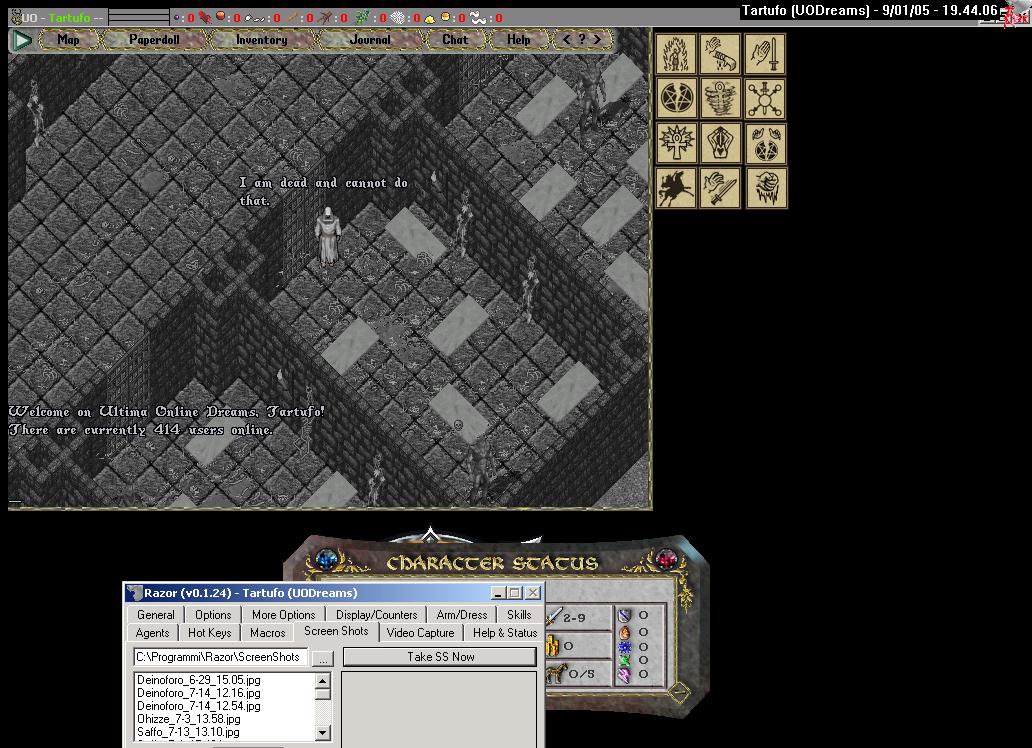Click the spider silk reagent counter icon

pos(398,17)
